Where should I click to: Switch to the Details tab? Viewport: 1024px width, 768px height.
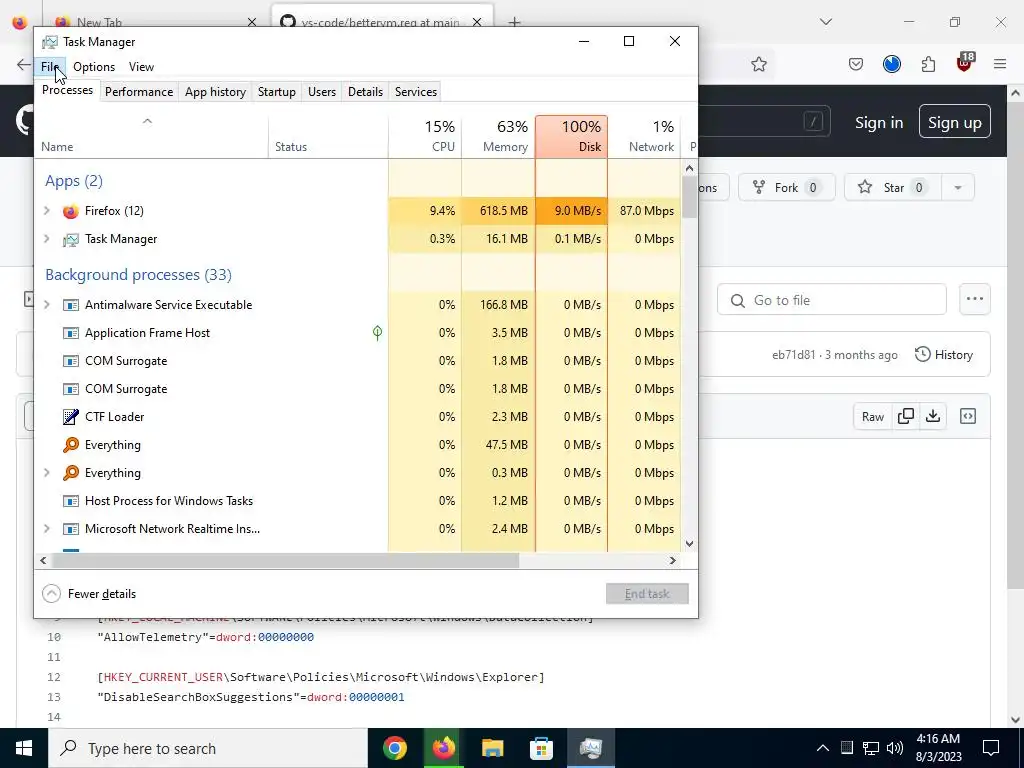click(x=365, y=92)
